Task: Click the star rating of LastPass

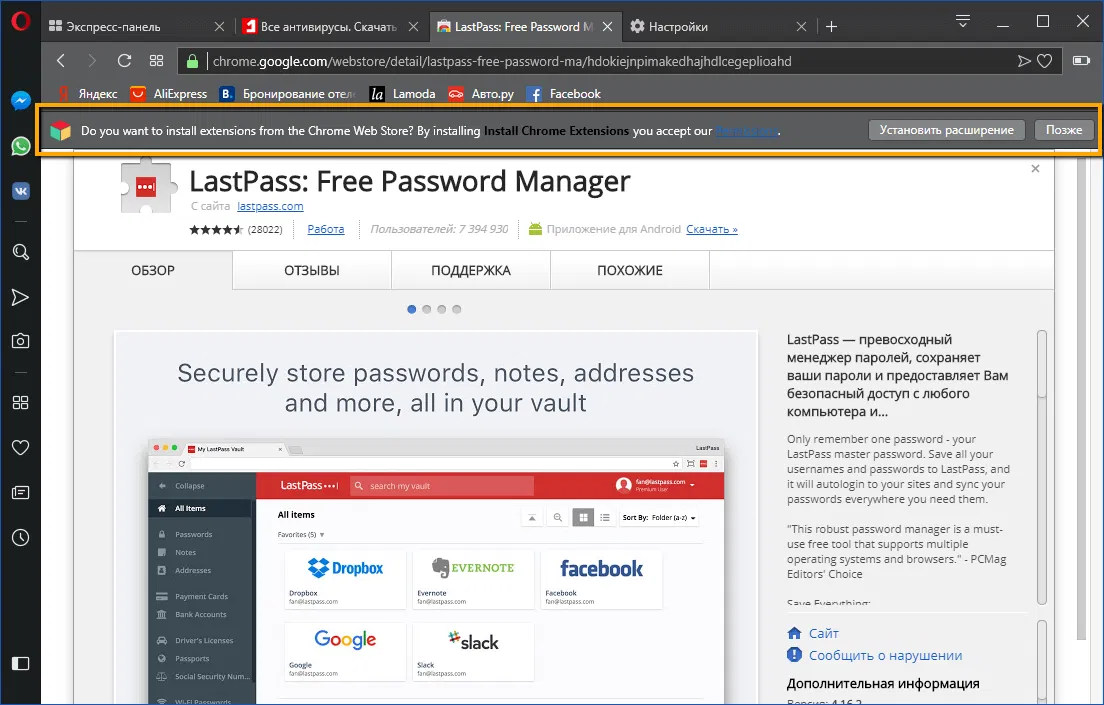Action: click(x=216, y=229)
